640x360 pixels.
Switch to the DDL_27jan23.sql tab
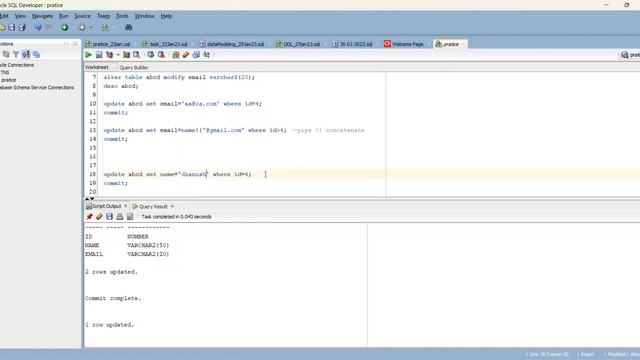click(x=302, y=44)
